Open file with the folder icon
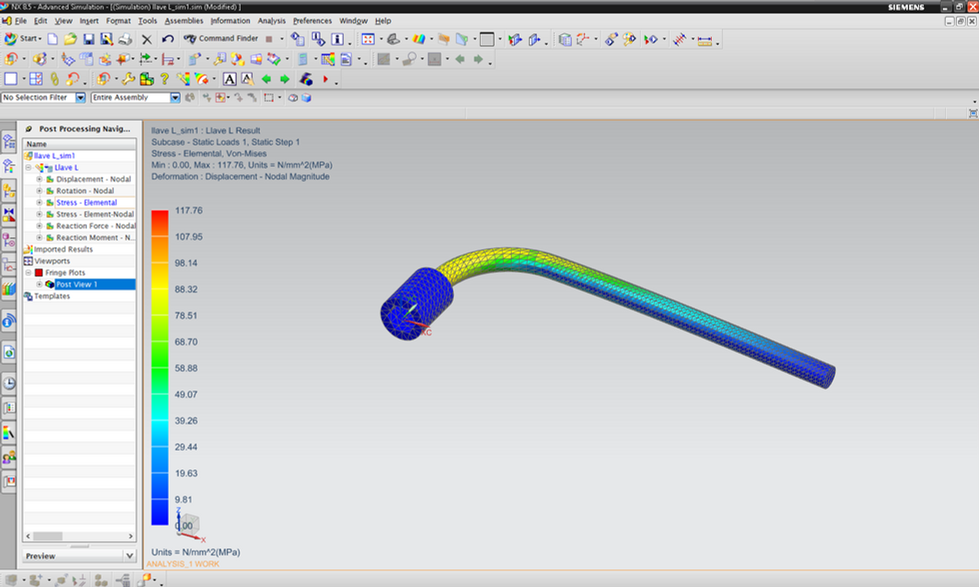979x587 pixels. 70,39
